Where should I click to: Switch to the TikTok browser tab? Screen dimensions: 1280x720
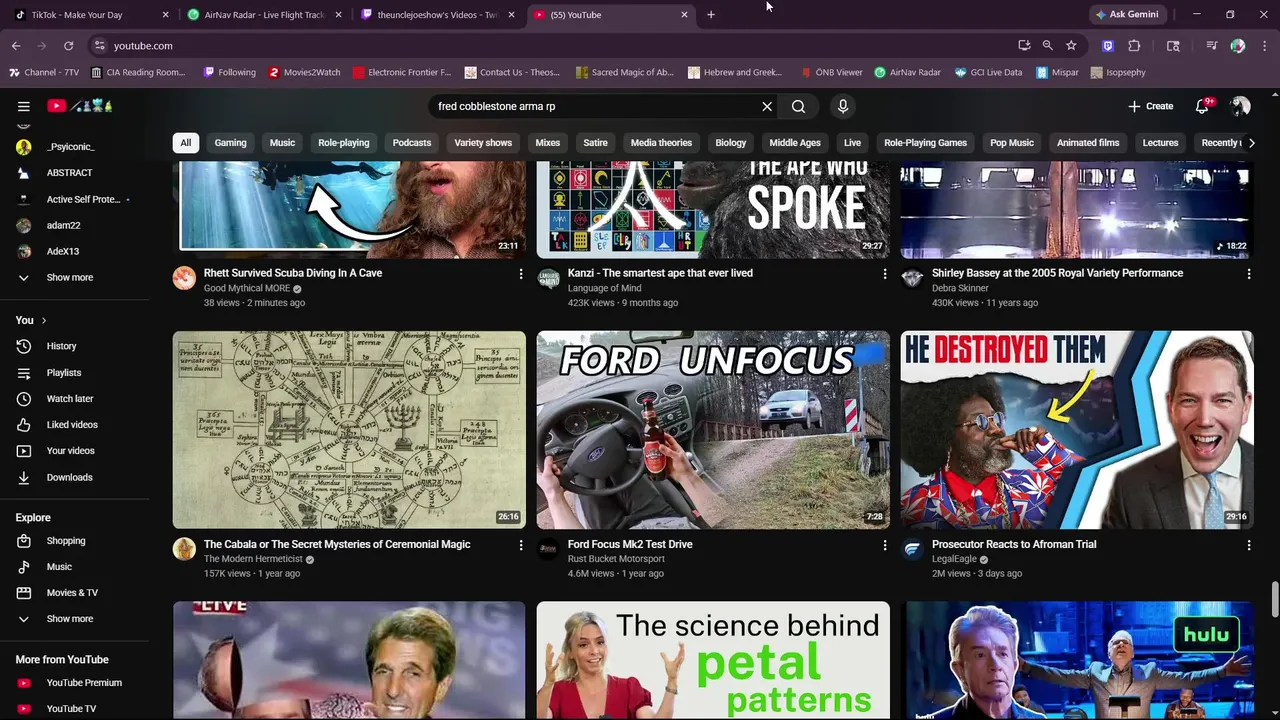[88, 15]
